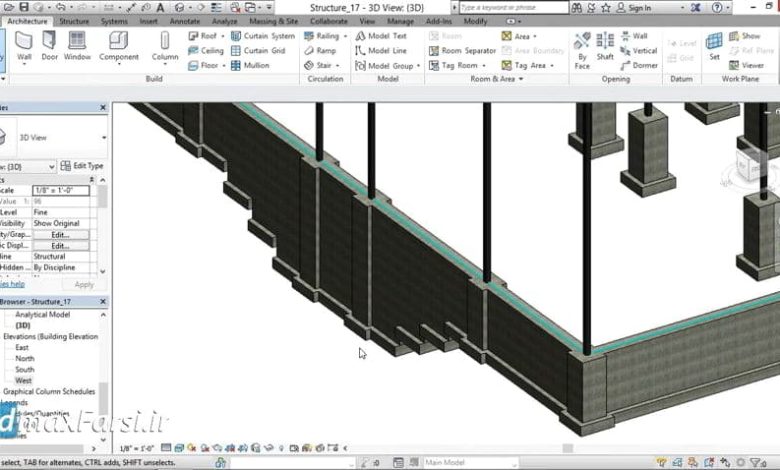The image size is (780, 470).
Task: Close the Project Browser panel
Action: [103, 301]
